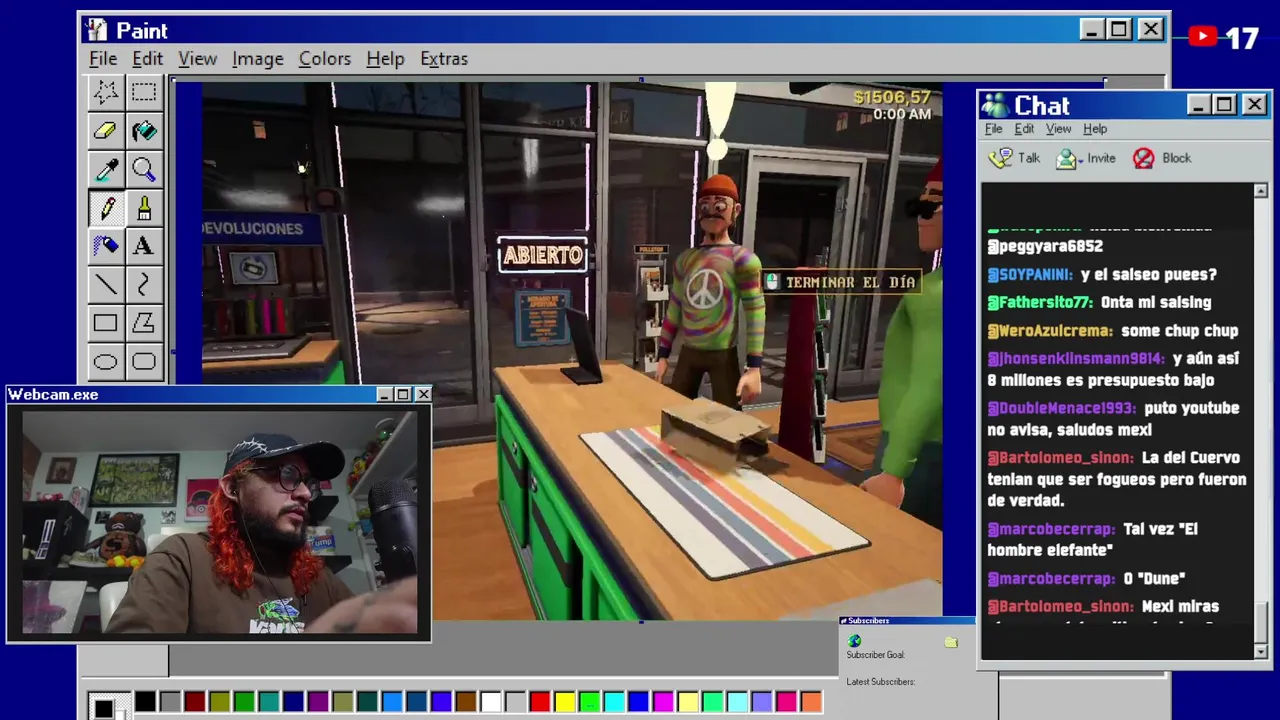Pick the red color swatch
This screenshot has height=720, width=1280.
pos(539,702)
